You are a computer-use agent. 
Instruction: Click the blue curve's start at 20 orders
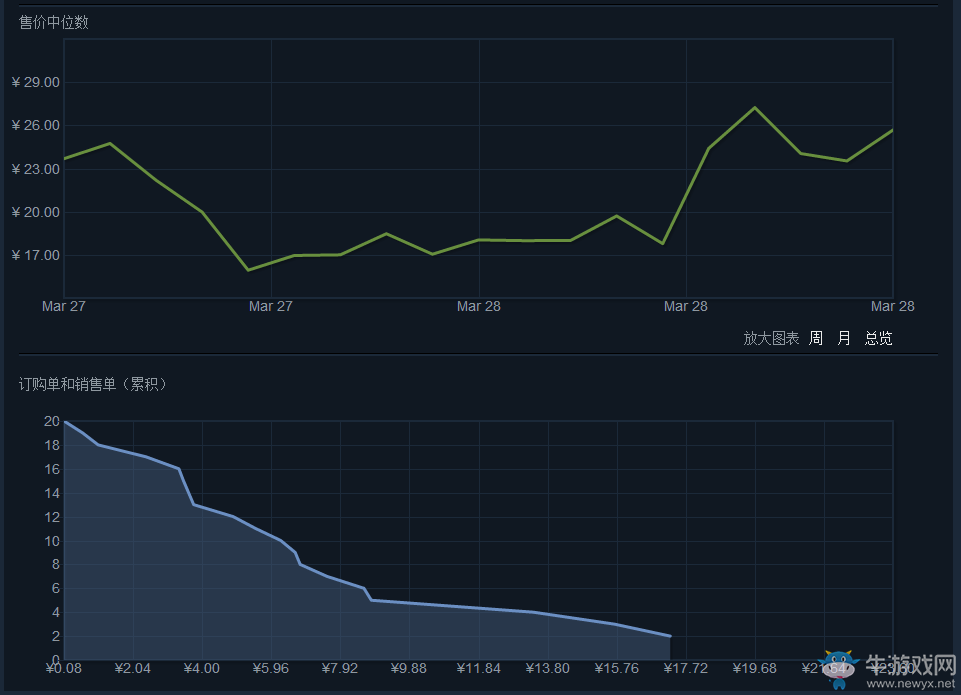click(65, 422)
